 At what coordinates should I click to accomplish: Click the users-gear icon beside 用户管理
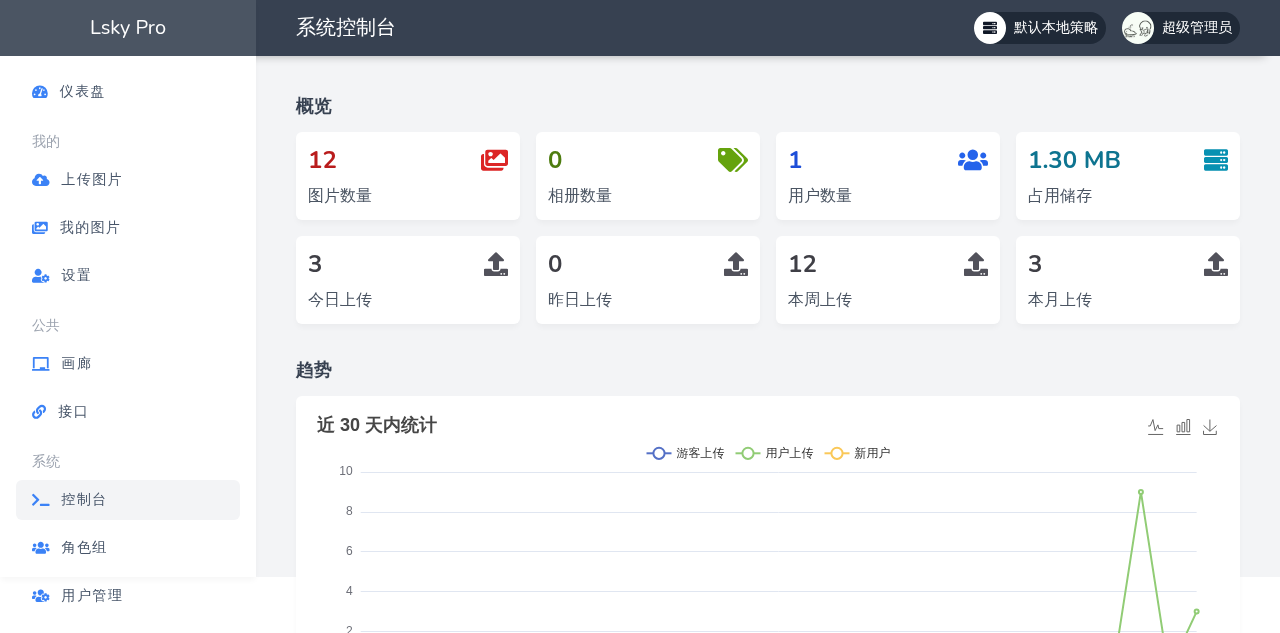pos(41,596)
